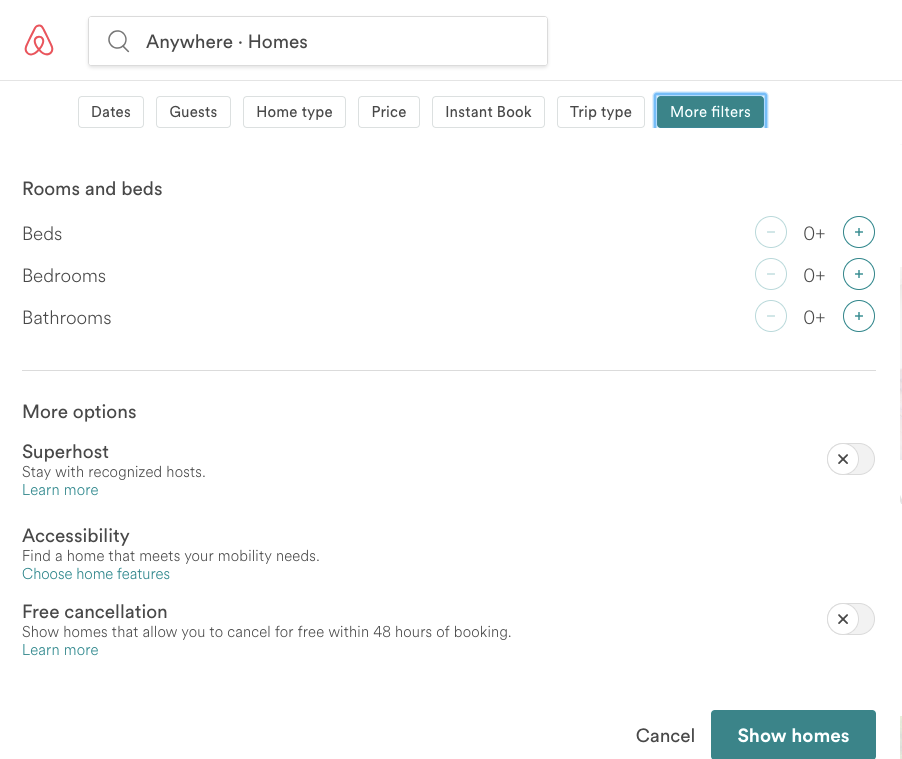Open the Guests filter
The height and width of the screenshot is (759, 902).
pyautogui.click(x=193, y=112)
